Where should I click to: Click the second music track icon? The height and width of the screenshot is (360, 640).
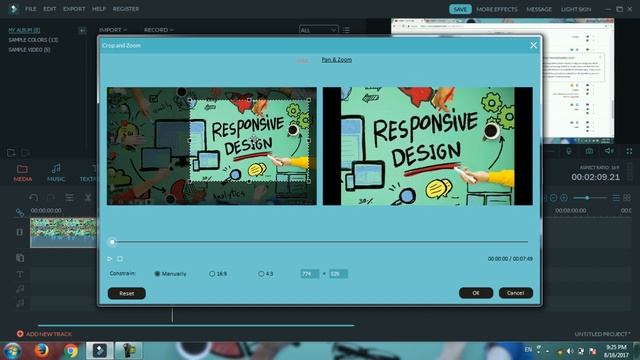coord(20,303)
